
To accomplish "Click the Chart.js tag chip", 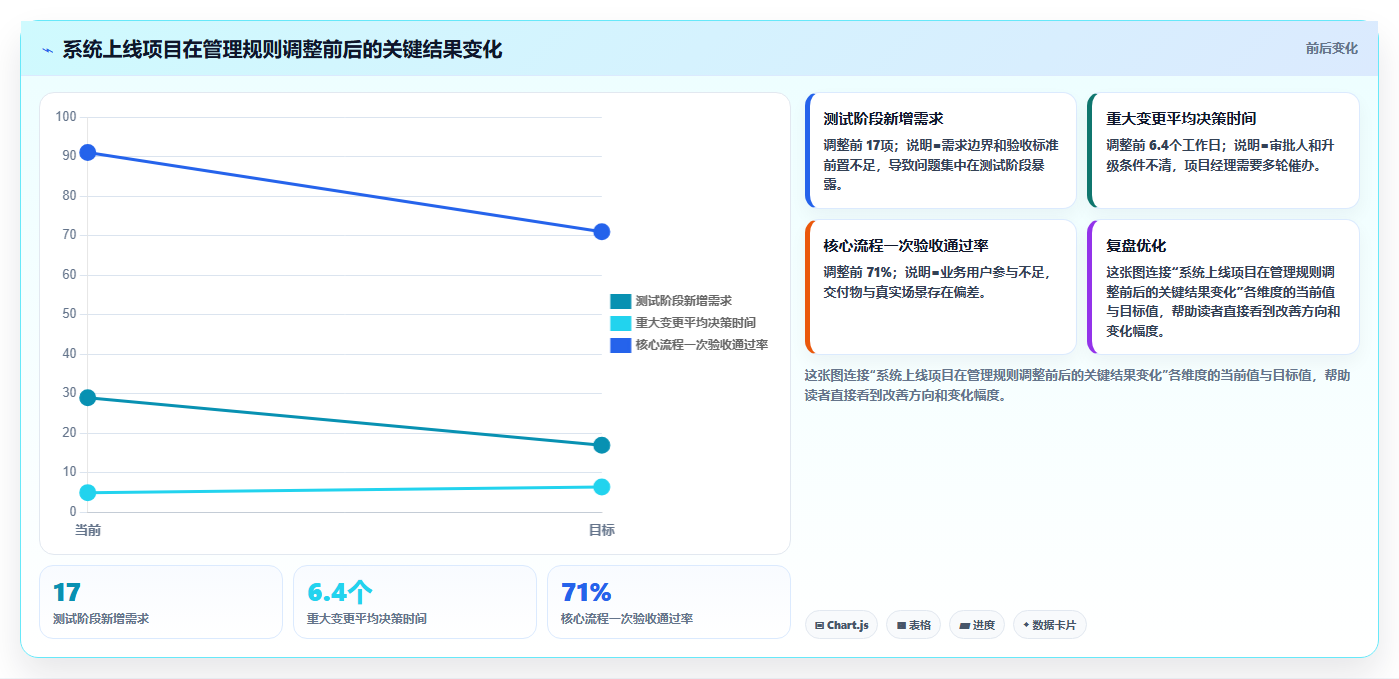I will coord(841,625).
